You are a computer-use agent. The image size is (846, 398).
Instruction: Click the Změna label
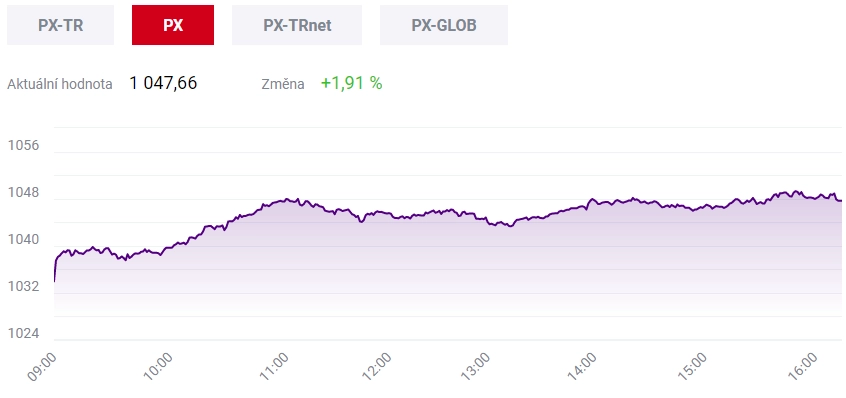[x=283, y=84]
